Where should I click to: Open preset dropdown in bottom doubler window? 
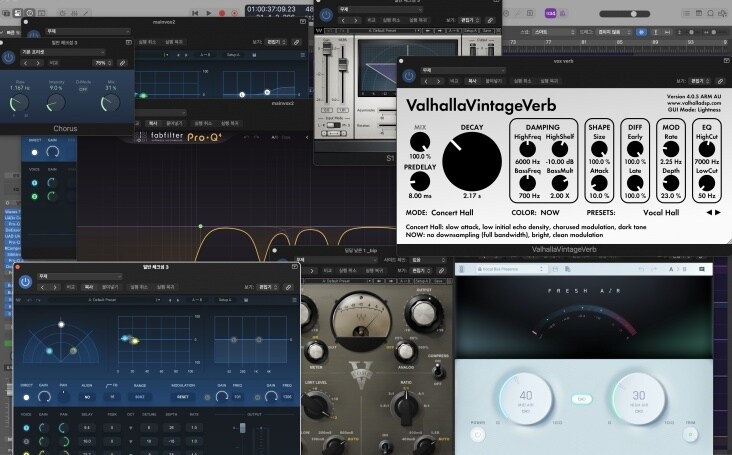click(79, 276)
